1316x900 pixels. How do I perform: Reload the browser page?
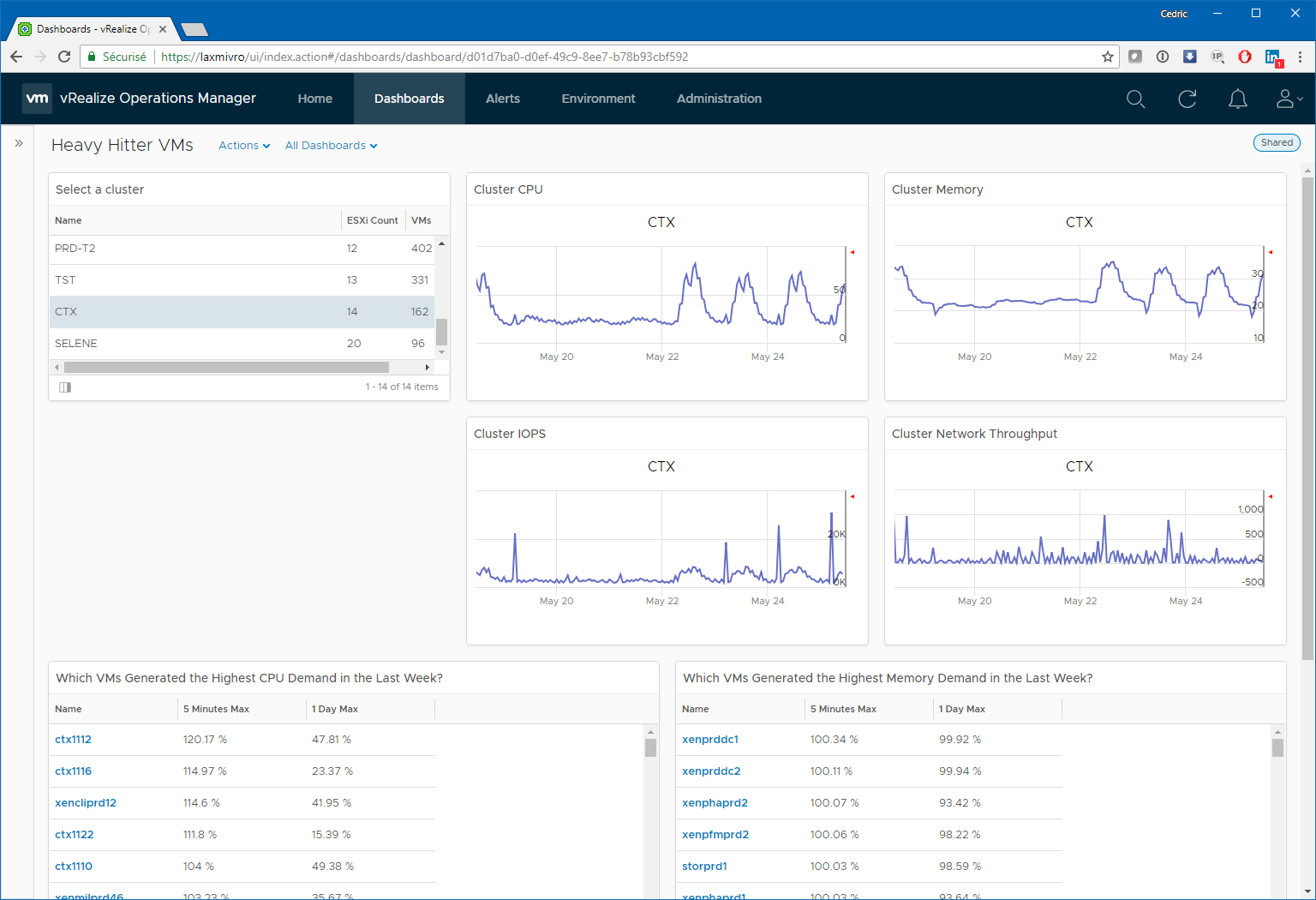click(x=64, y=57)
